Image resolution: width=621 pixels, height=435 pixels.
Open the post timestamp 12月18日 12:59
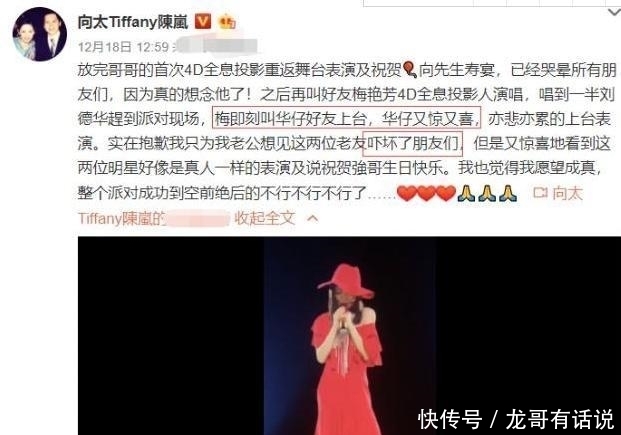tap(124, 47)
